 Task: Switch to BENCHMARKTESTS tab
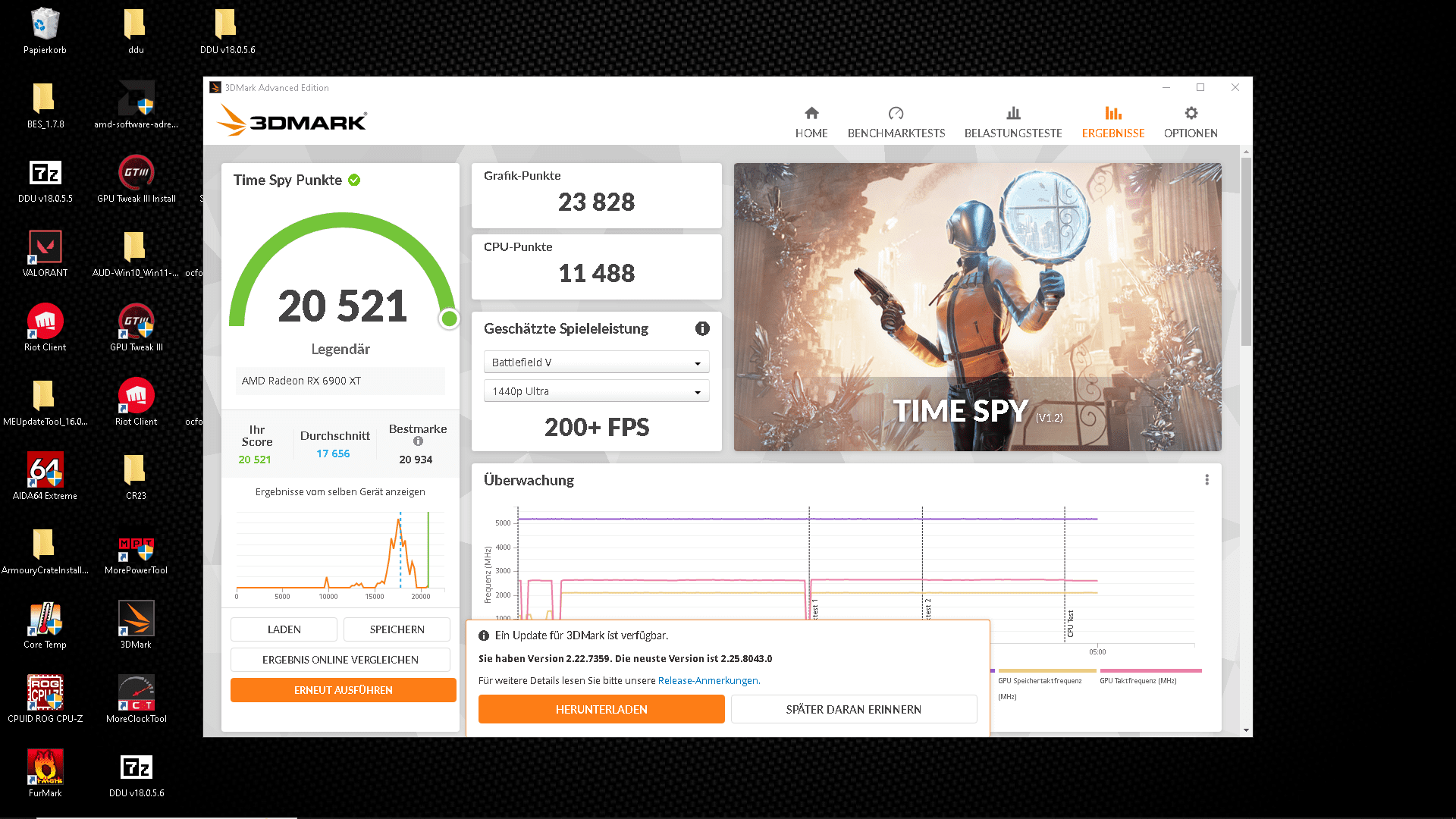[x=896, y=122]
